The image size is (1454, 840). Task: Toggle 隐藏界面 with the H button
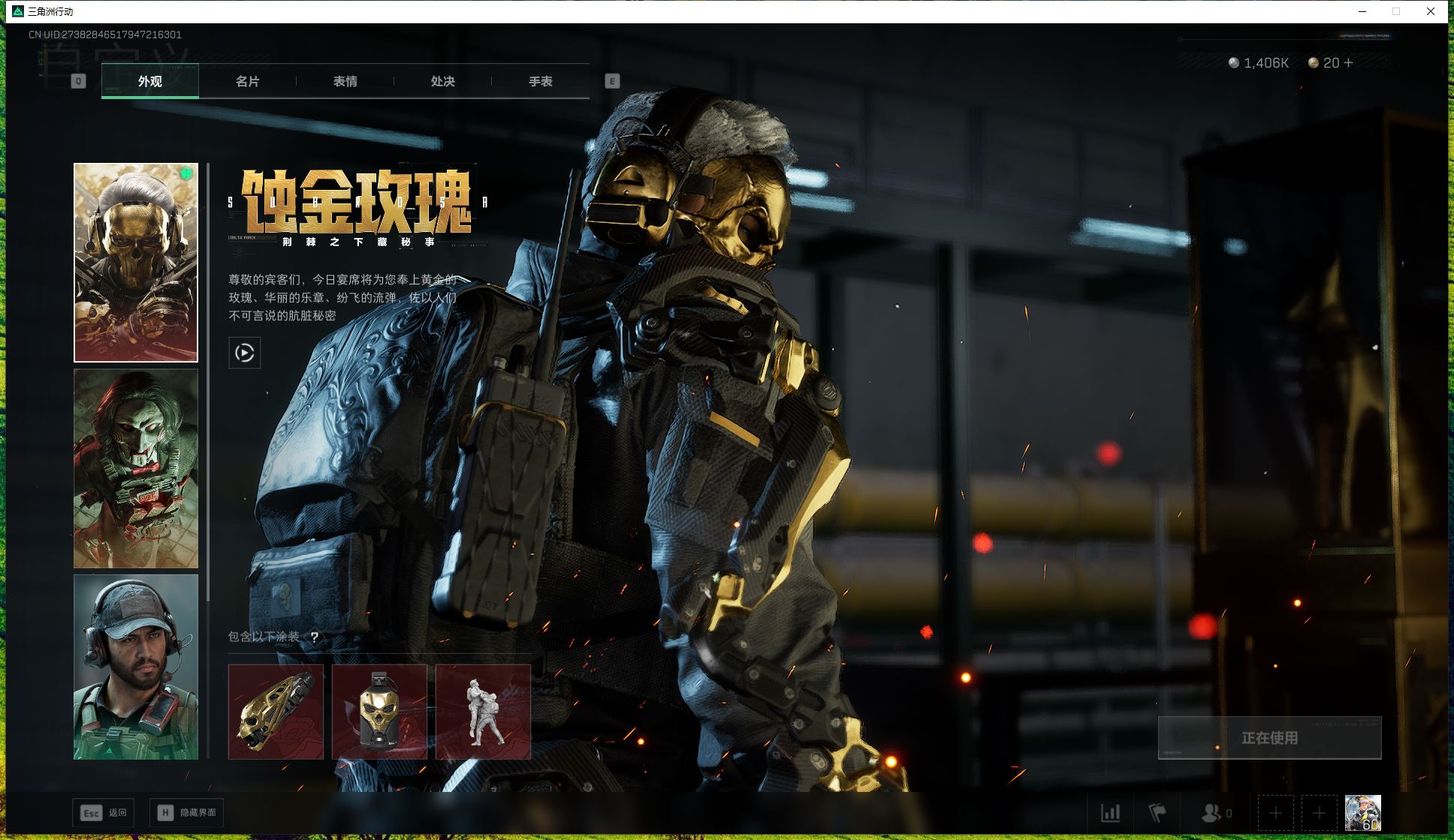186,812
